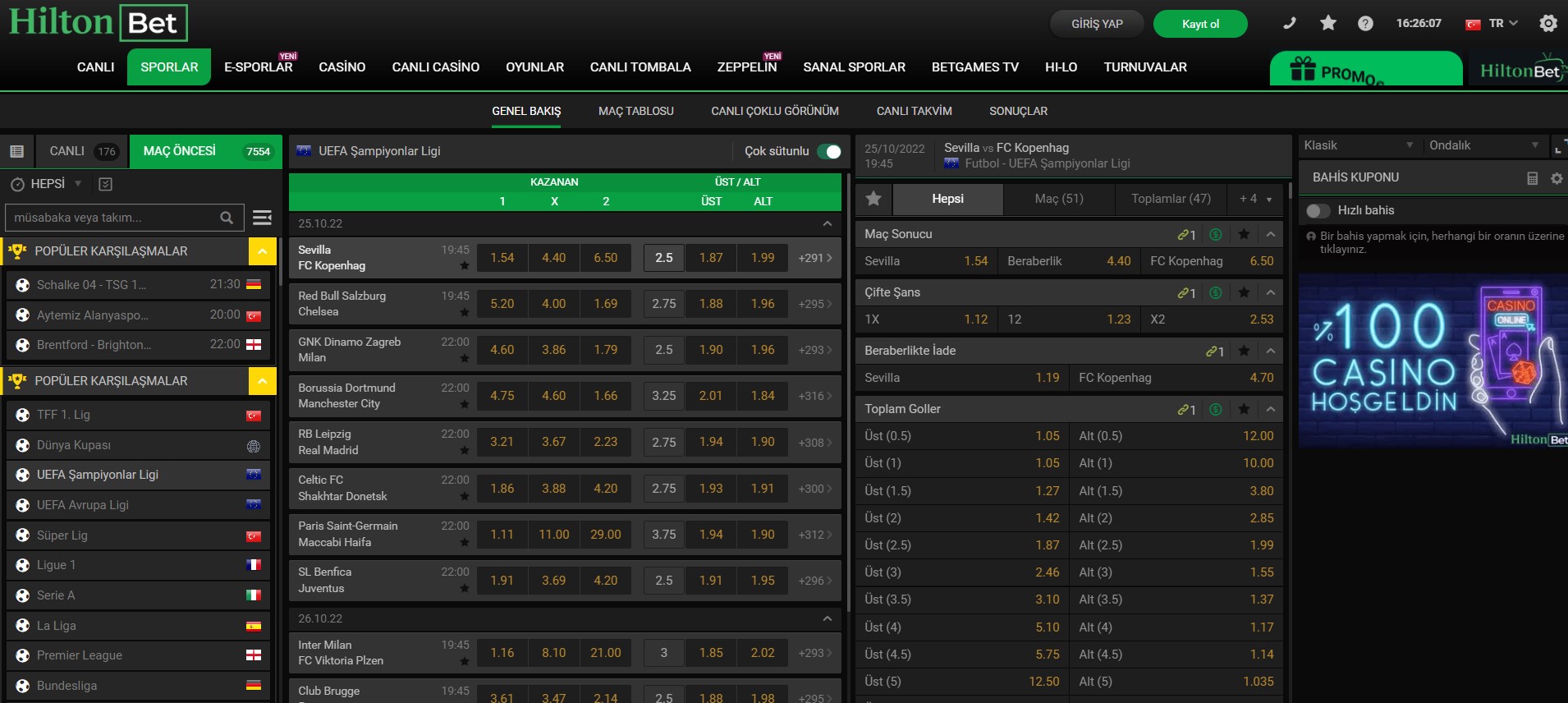Screen dimensions: 1568x703
Task: Select Sevilla win odds 1.54 in match list
Action: 502,258
